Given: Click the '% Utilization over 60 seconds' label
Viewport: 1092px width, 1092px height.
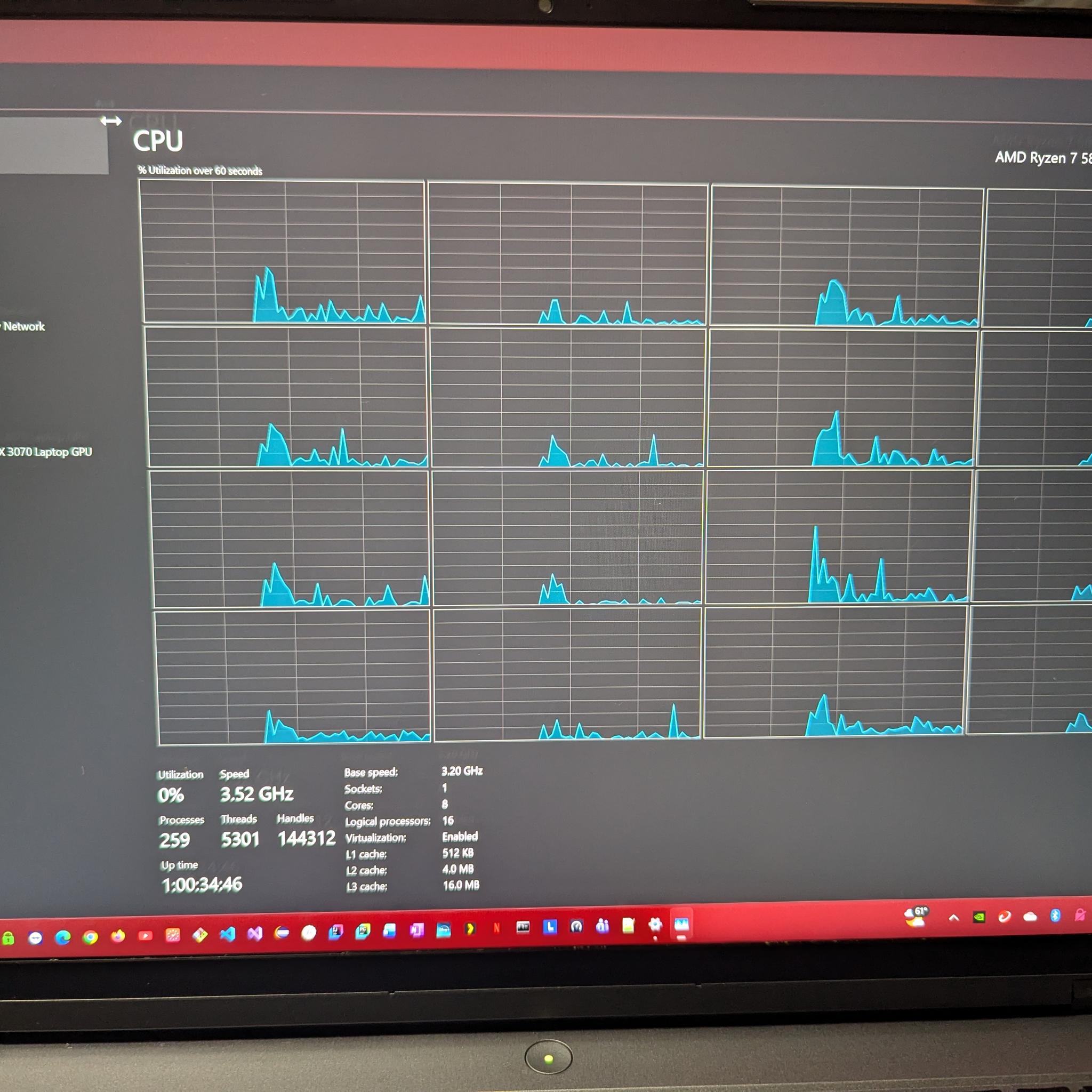Looking at the screenshot, I should [200, 170].
